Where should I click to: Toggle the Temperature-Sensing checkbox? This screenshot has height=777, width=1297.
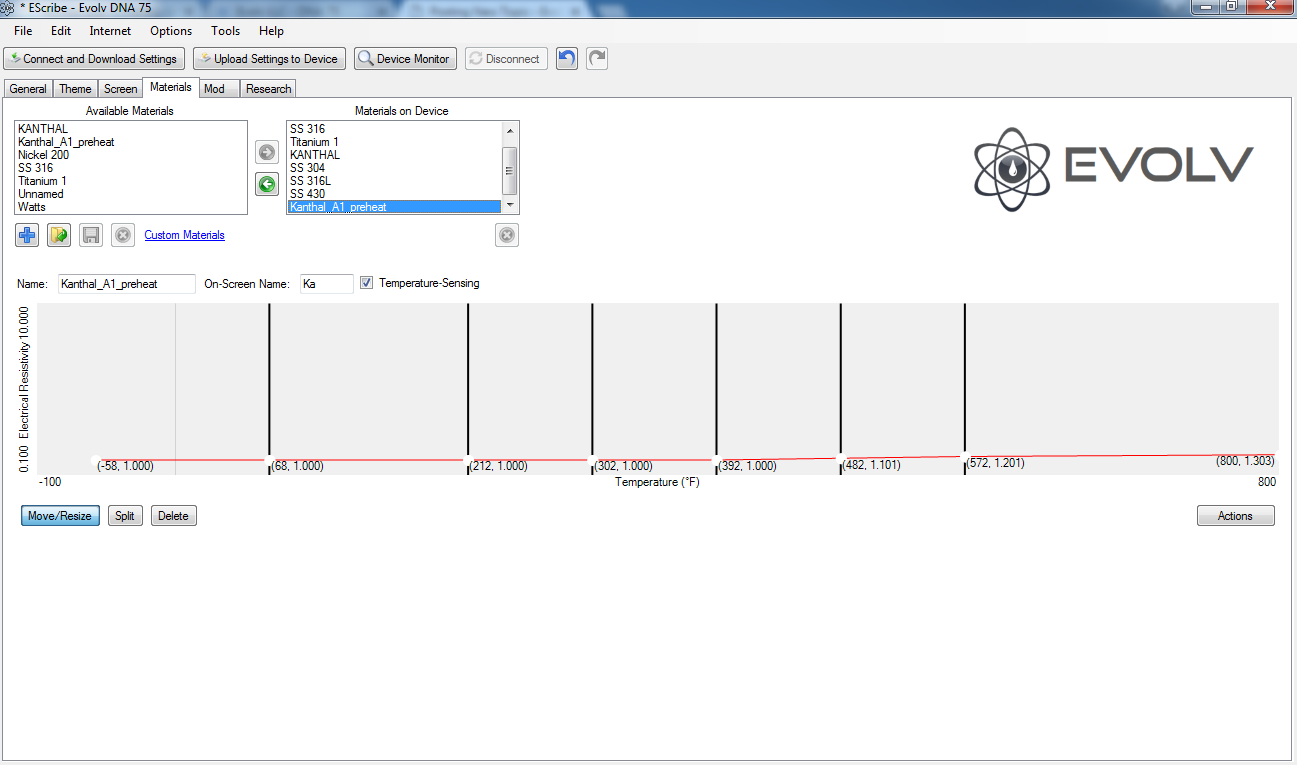367,283
